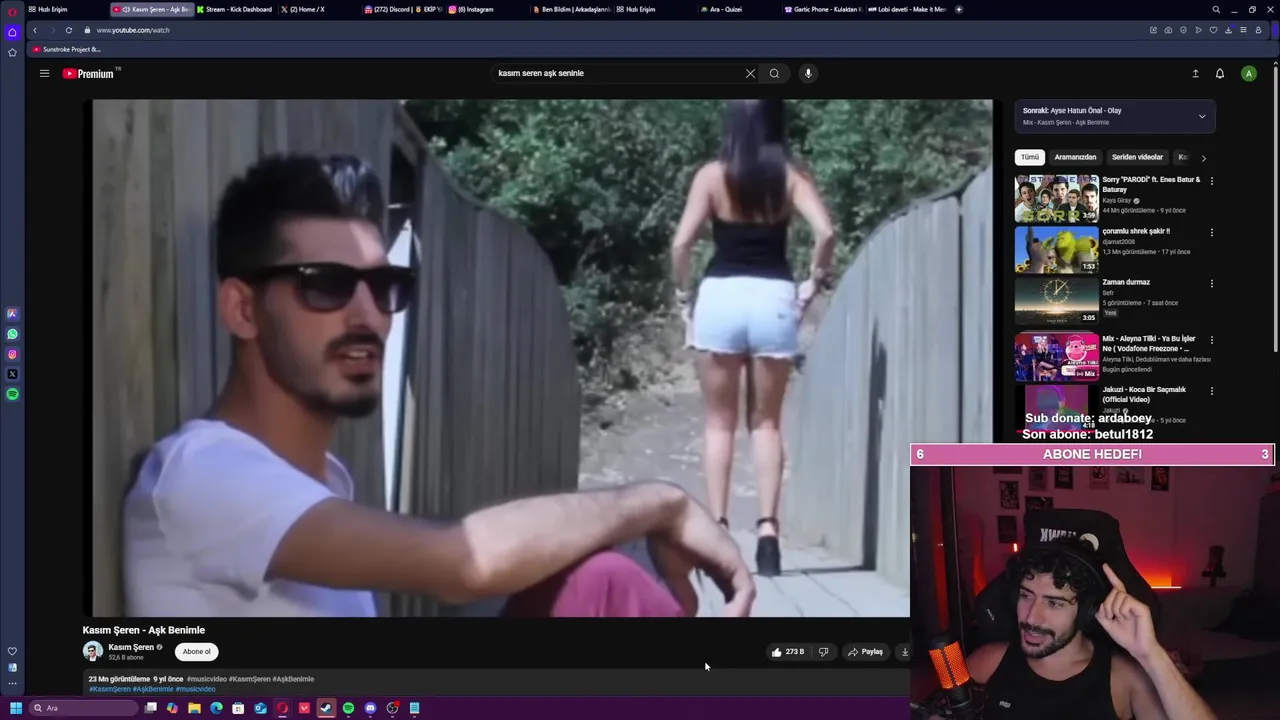Click the youtube.com address bar
This screenshot has height=720, width=1280.
point(133,30)
